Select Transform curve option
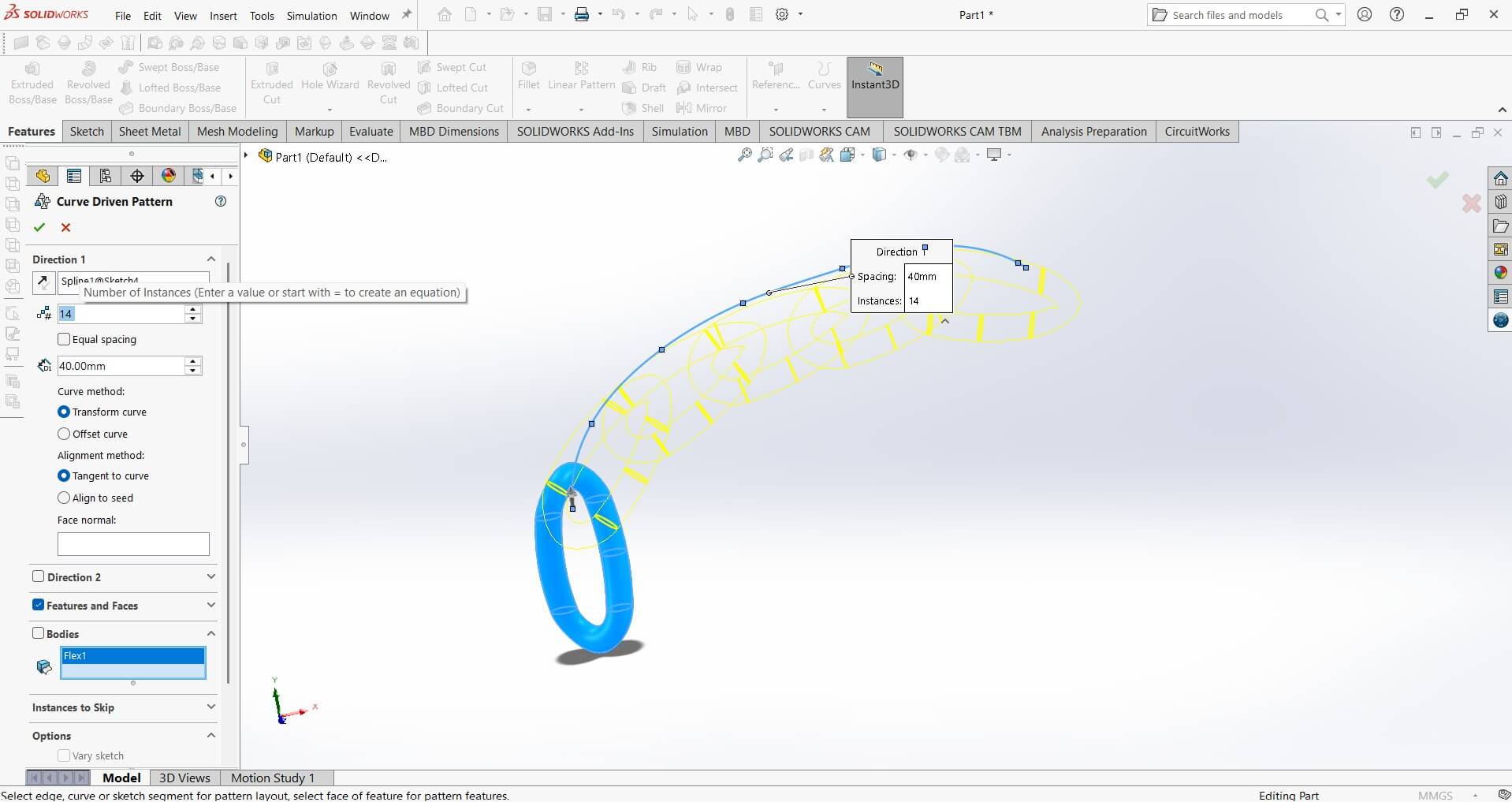 click(64, 412)
